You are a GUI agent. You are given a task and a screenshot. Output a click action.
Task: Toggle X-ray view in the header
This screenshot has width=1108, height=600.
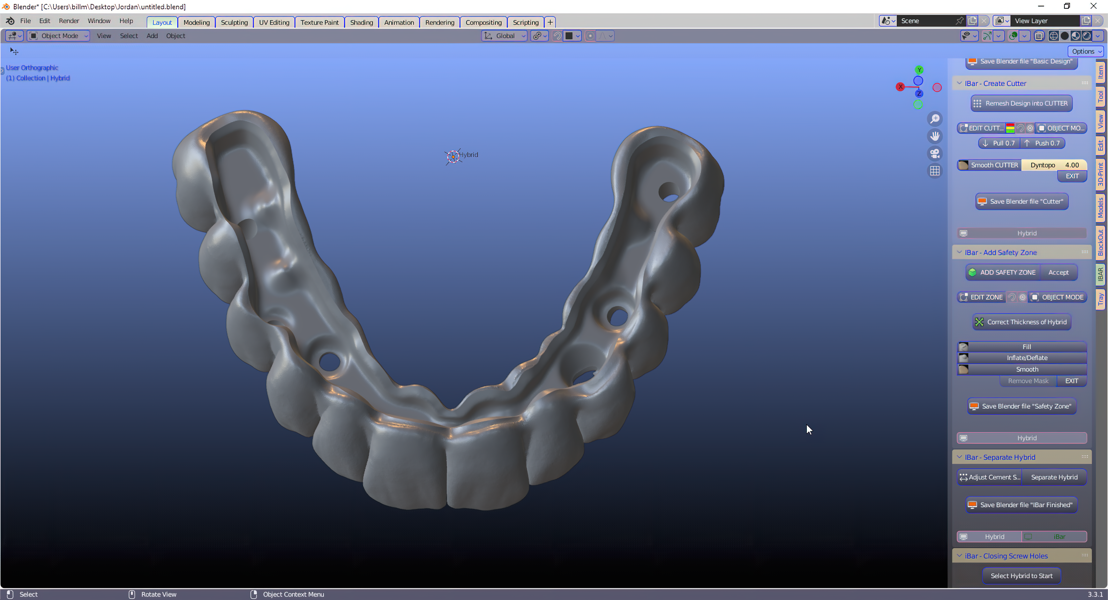(x=1039, y=36)
